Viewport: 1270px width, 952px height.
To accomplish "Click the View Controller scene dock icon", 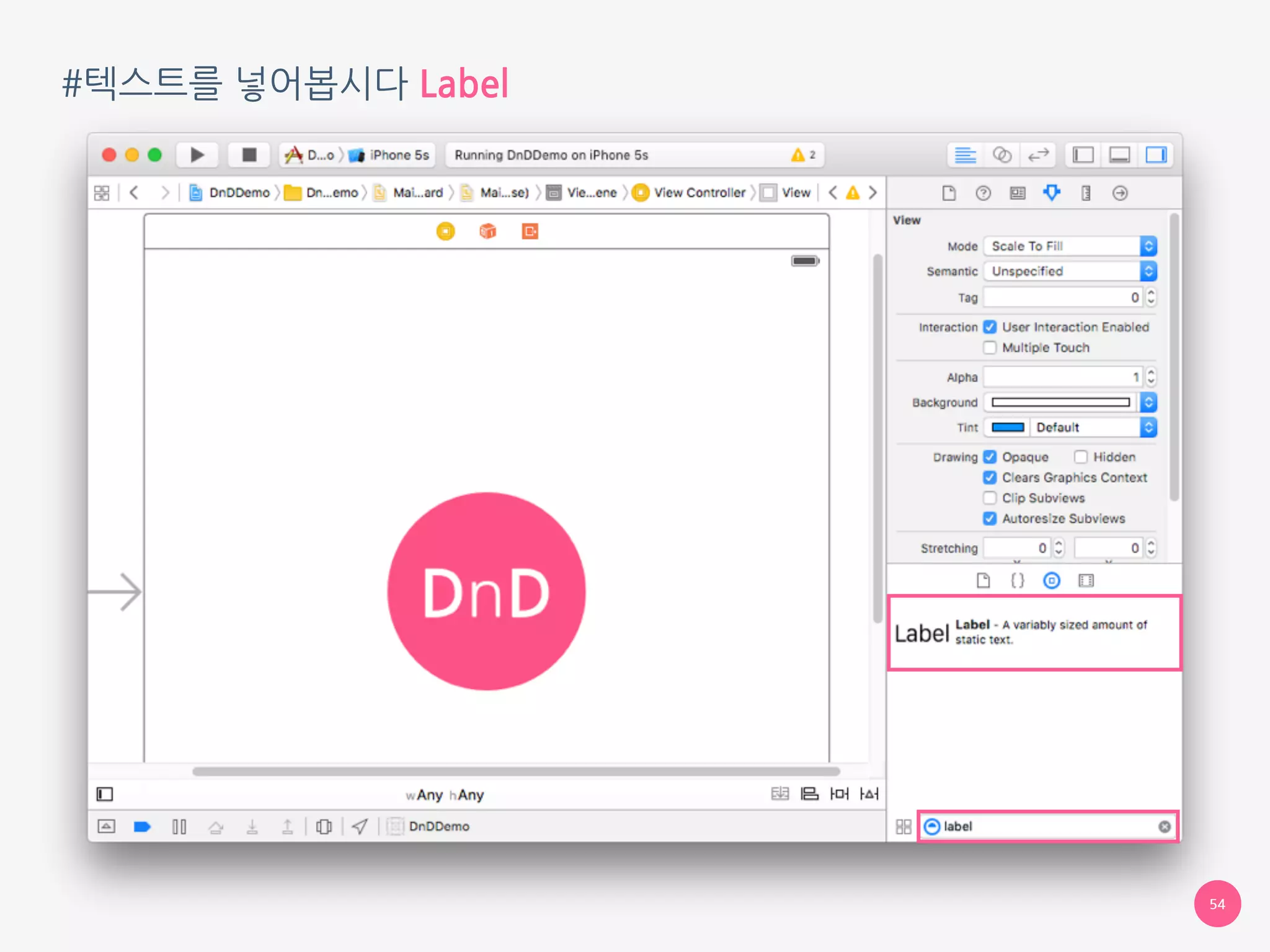I will point(445,231).
